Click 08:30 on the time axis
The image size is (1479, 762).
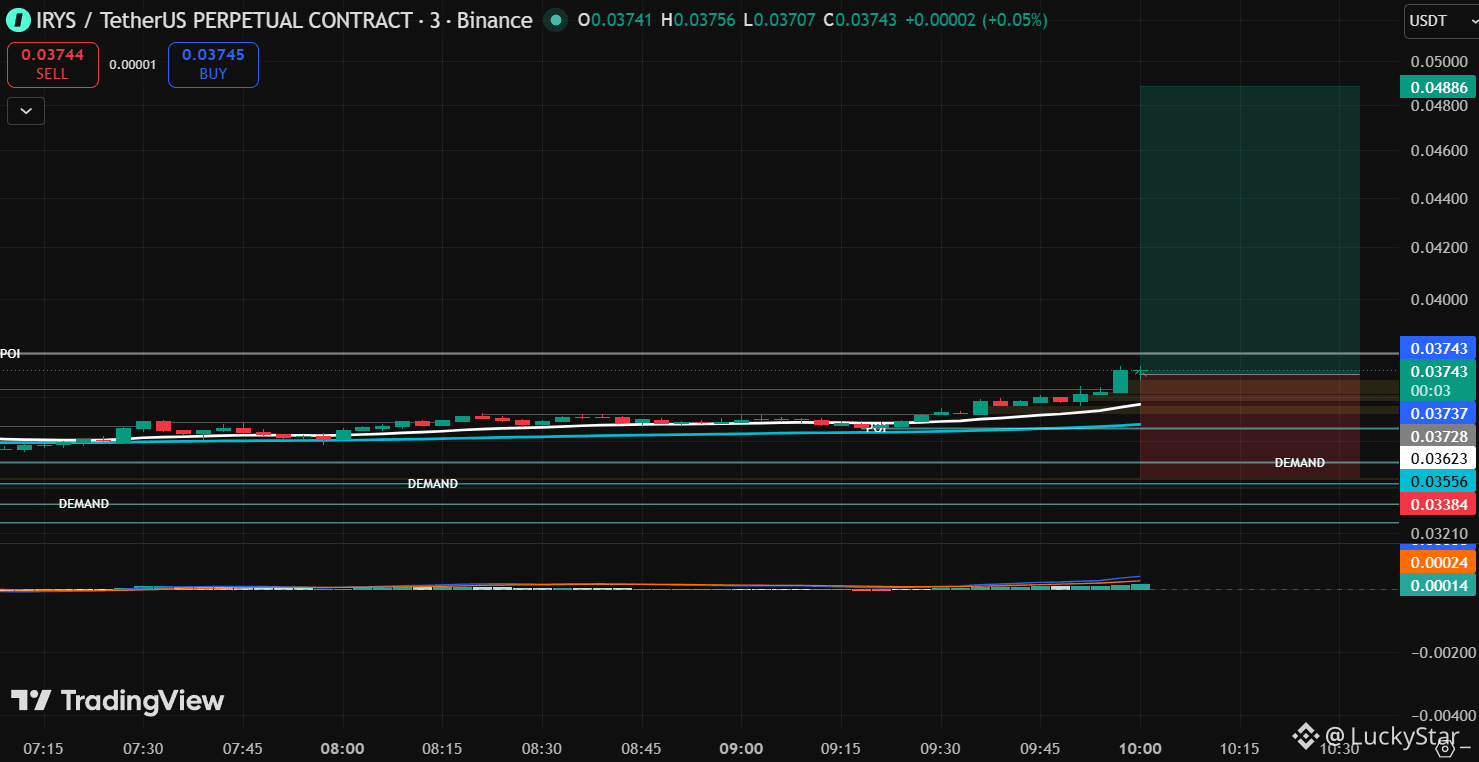click(x=541, y=748)
